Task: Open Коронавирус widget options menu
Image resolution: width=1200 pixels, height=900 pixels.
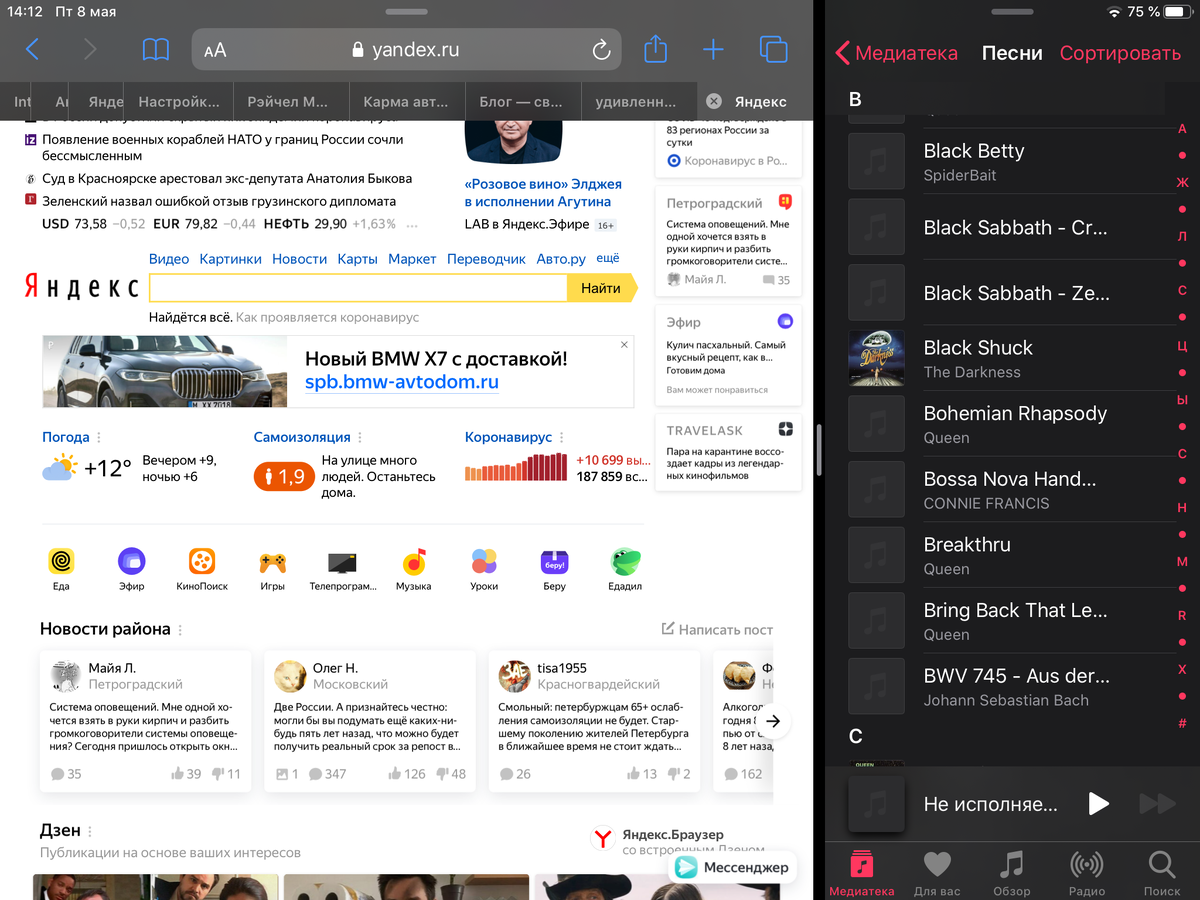Action: 561,438
